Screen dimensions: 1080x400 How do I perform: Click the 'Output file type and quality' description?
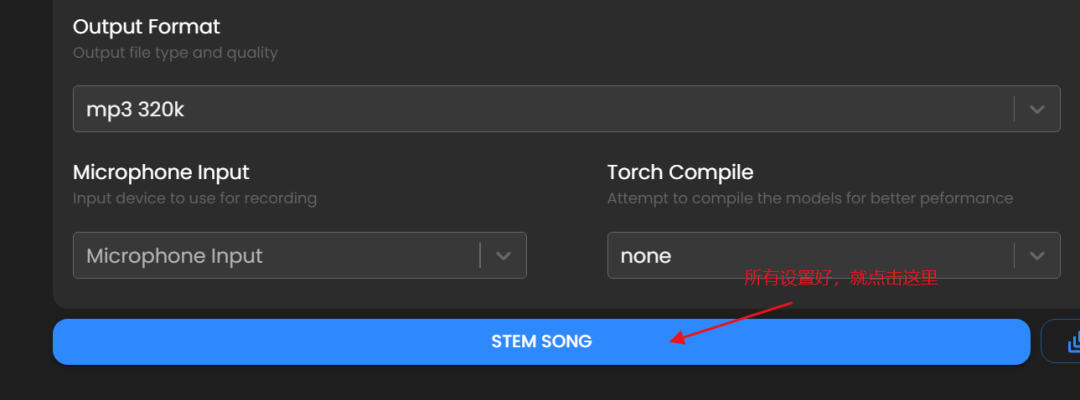(175, 53)
